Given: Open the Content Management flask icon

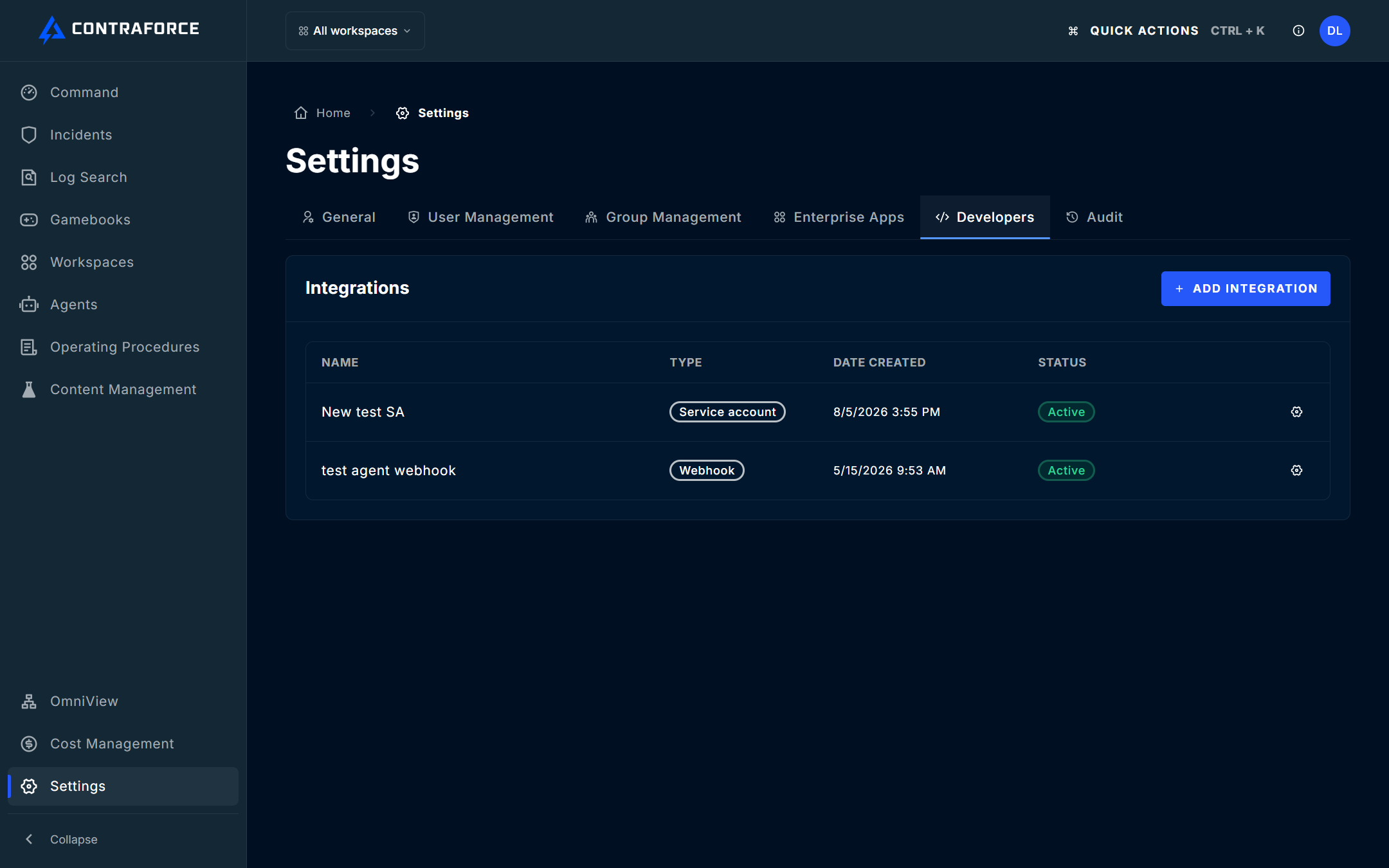Looking at the screenshot, I should 29,390.
